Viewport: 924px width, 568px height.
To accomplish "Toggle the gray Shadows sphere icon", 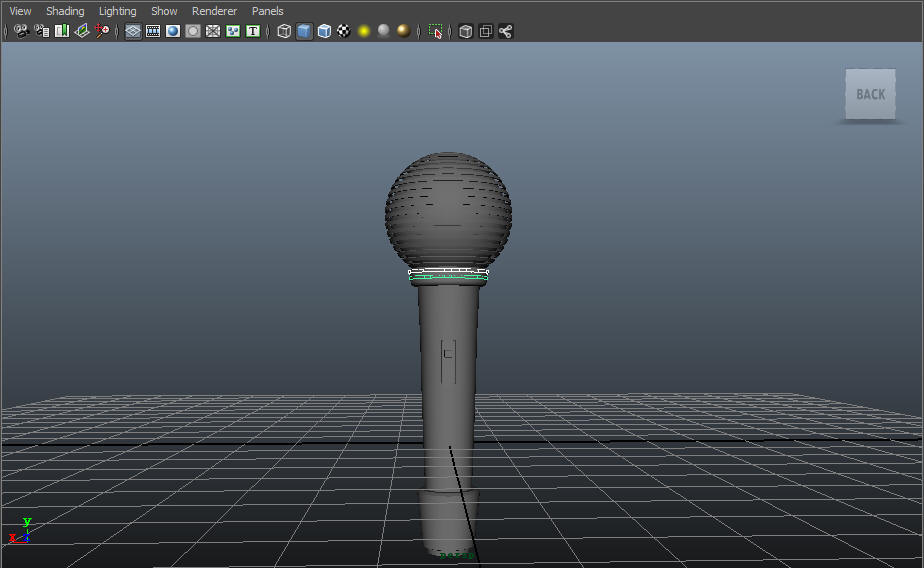I will pyautogui.click(x=384, y=31).
